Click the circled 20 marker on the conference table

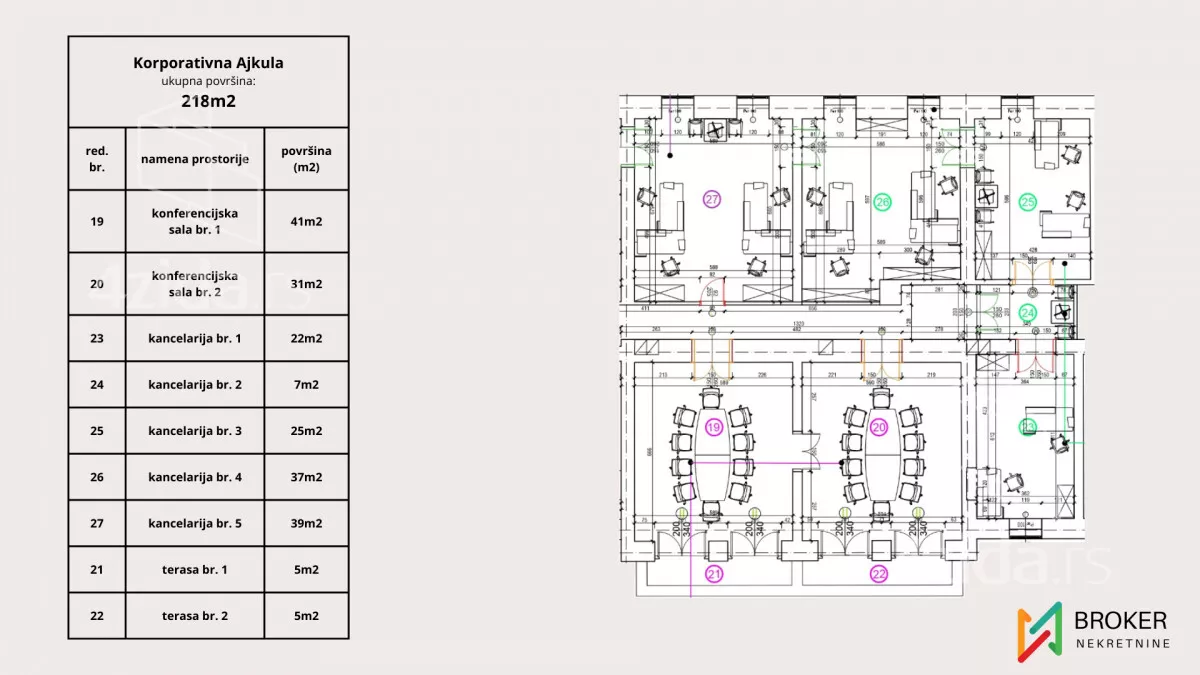[880, 428]
